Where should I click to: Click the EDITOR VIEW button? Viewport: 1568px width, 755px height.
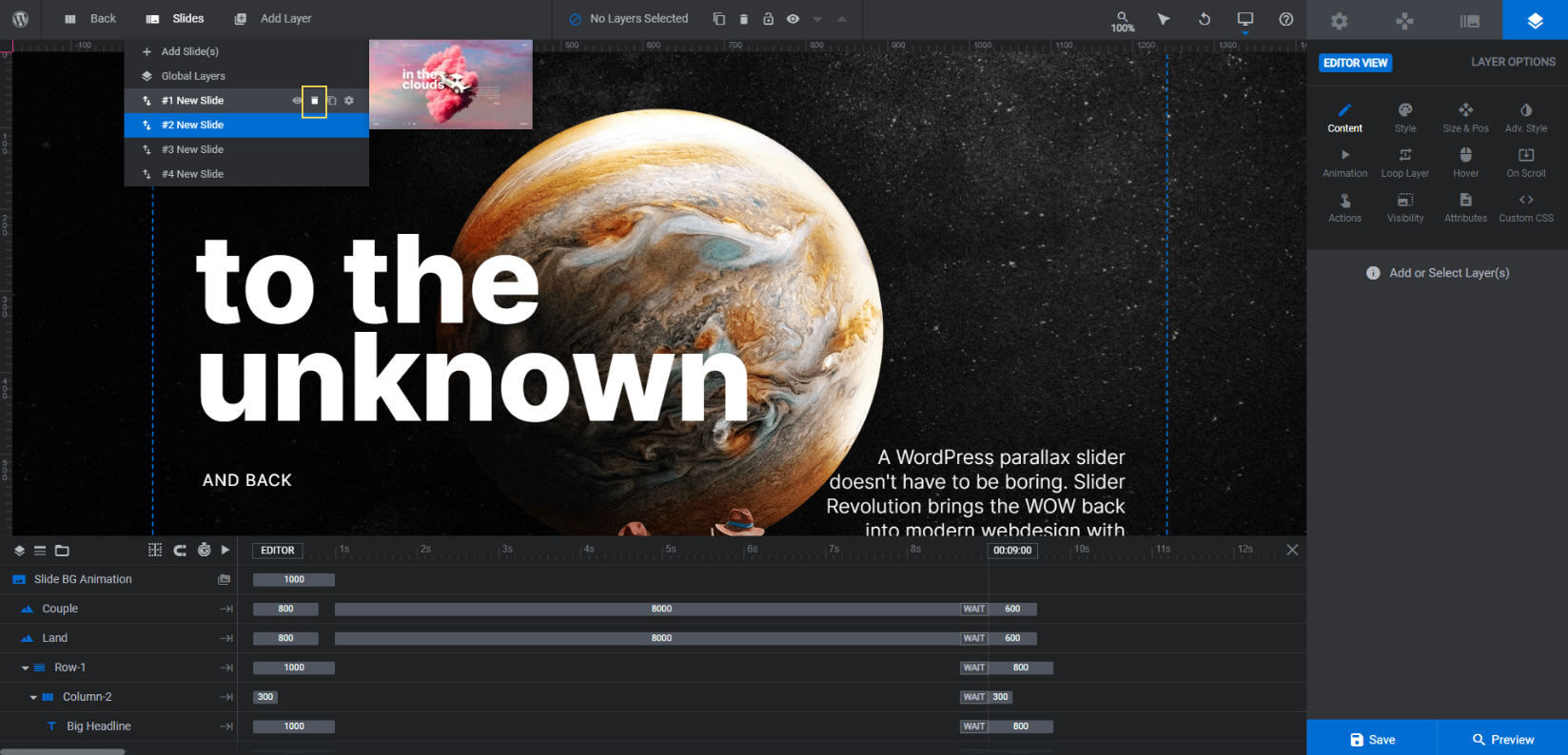(x=1356, y=63)
